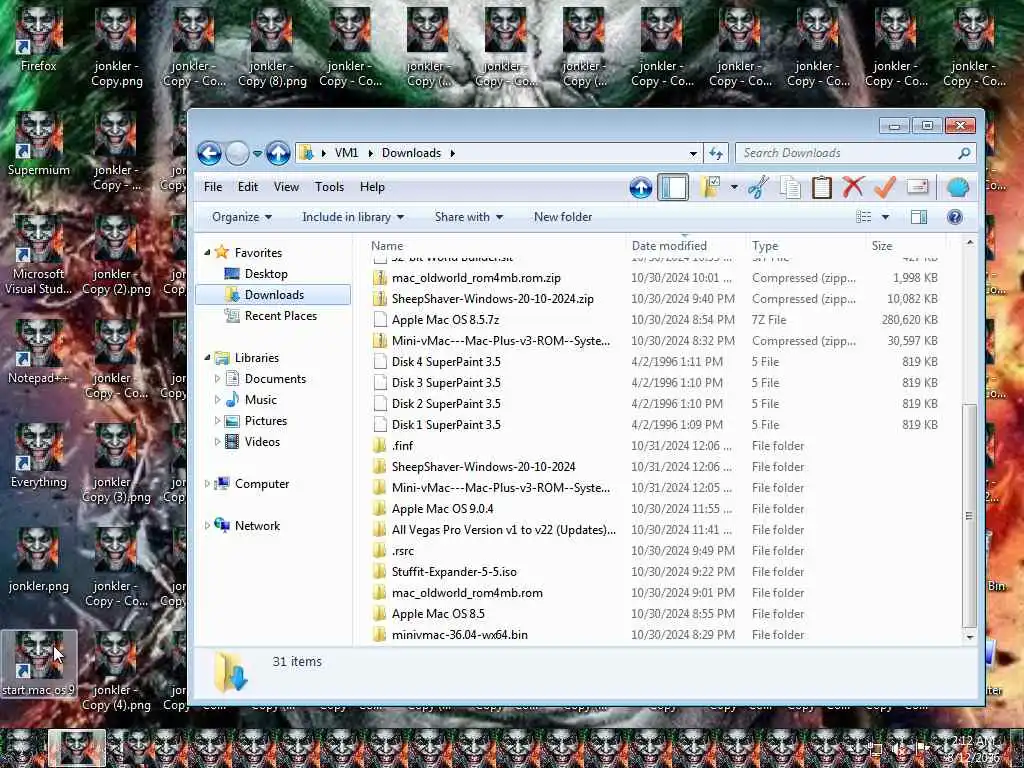Expand the Music library node

click(217, 400)
